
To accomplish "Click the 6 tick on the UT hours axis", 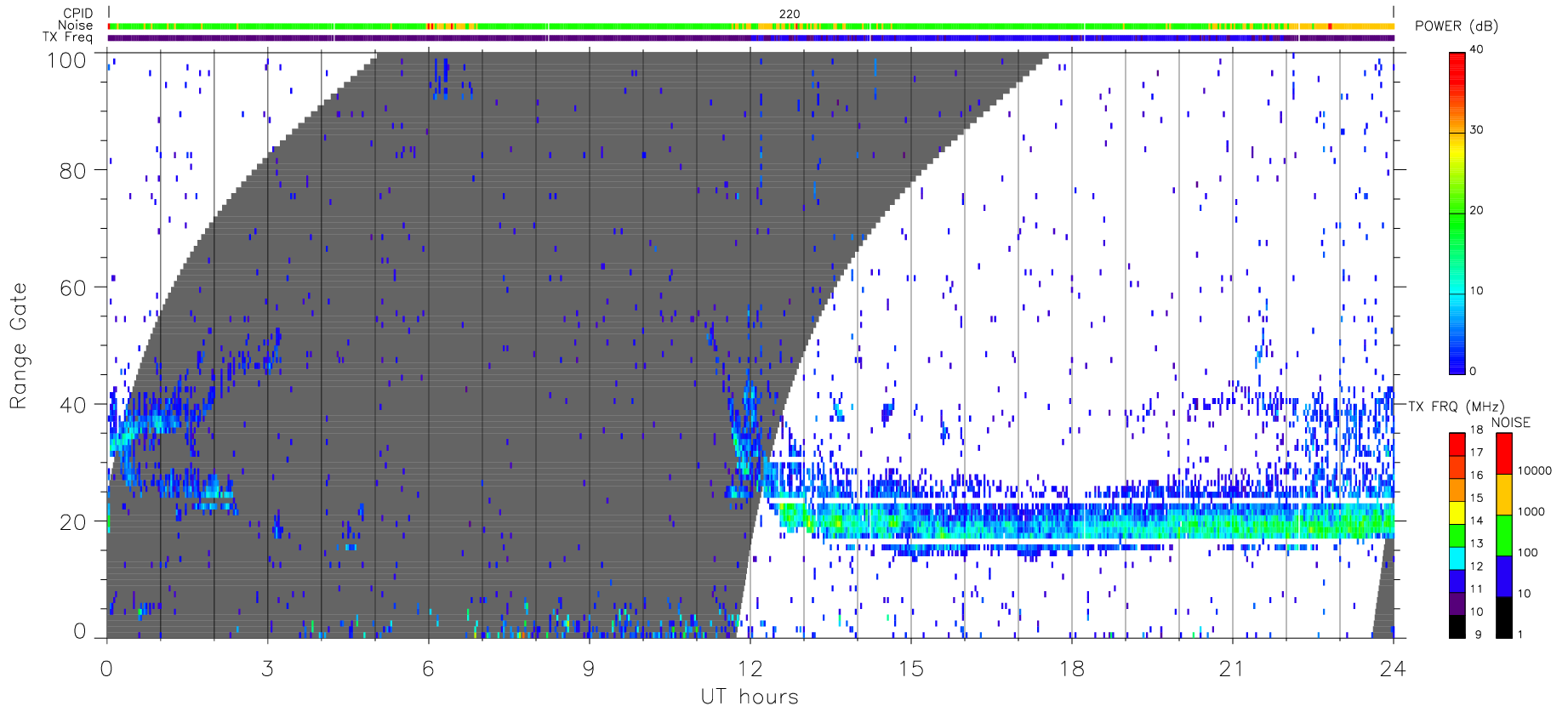I will [428, 669].
